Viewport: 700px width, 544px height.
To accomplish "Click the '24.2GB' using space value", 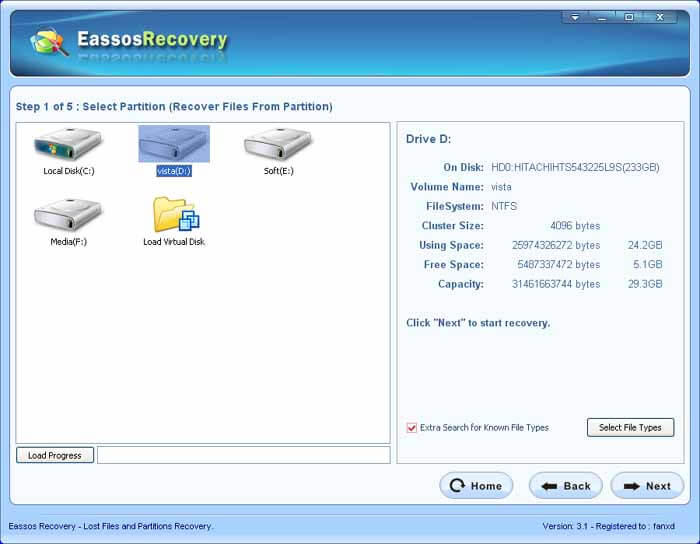I will tap(645, 245).
